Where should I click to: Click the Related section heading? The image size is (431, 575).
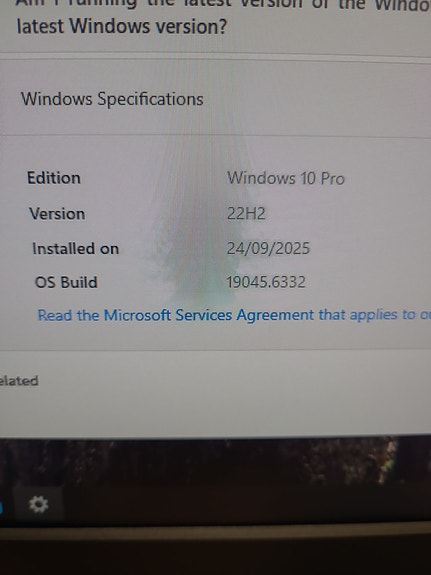(19, 381)
